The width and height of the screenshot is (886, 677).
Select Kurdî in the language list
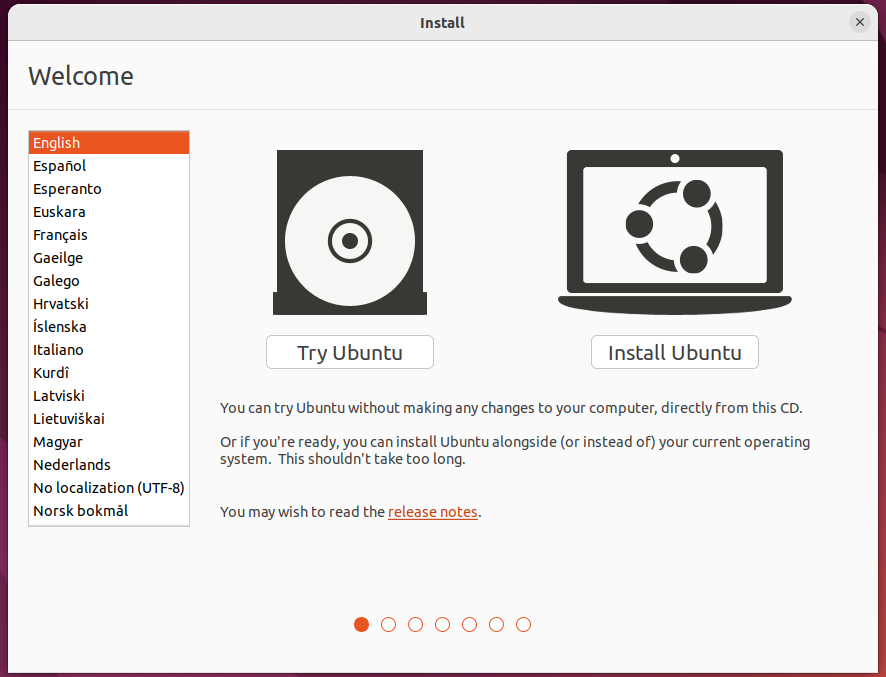point(109,372)
